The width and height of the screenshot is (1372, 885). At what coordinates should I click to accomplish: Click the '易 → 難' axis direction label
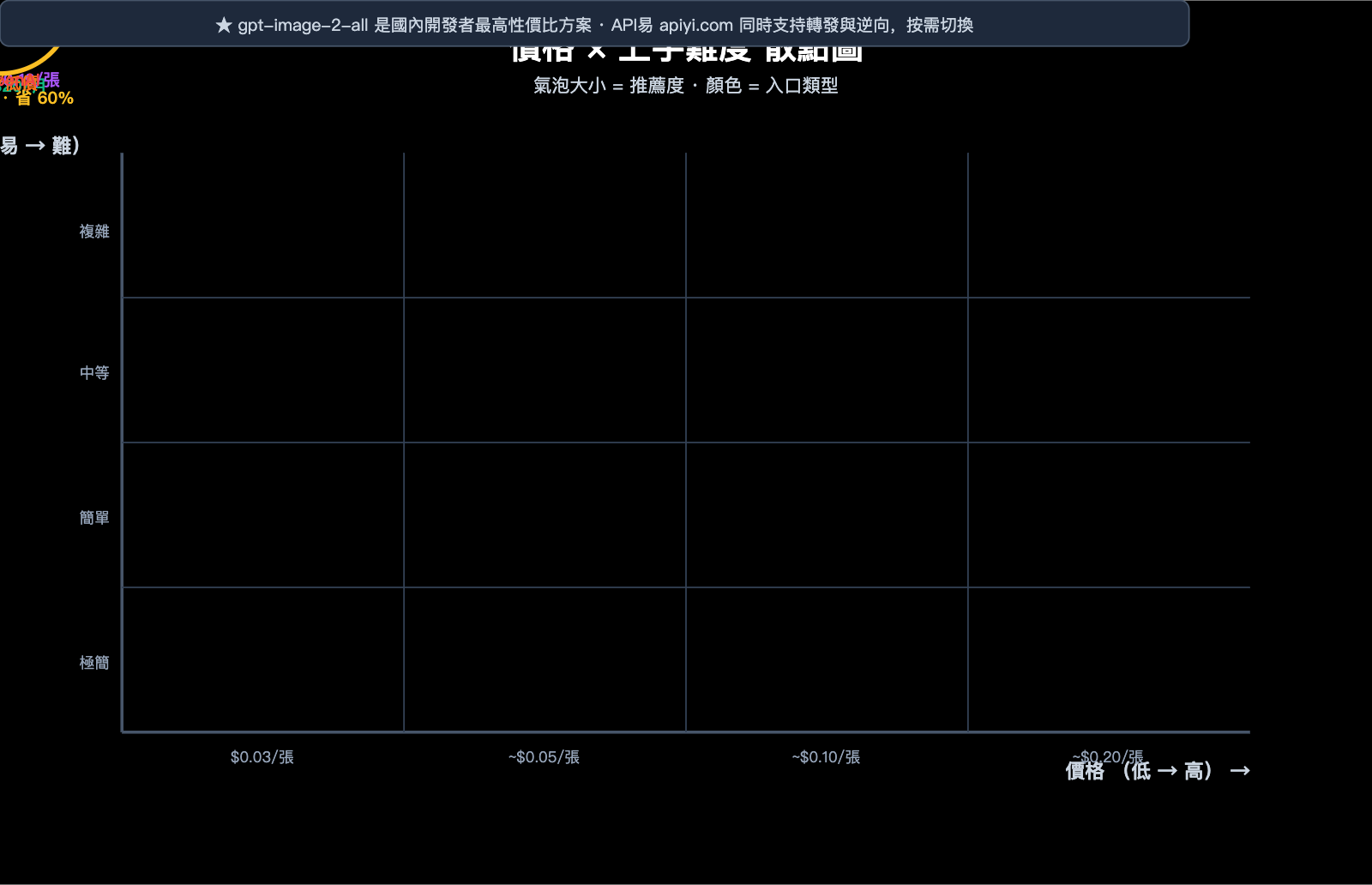[x=39, y=147]
